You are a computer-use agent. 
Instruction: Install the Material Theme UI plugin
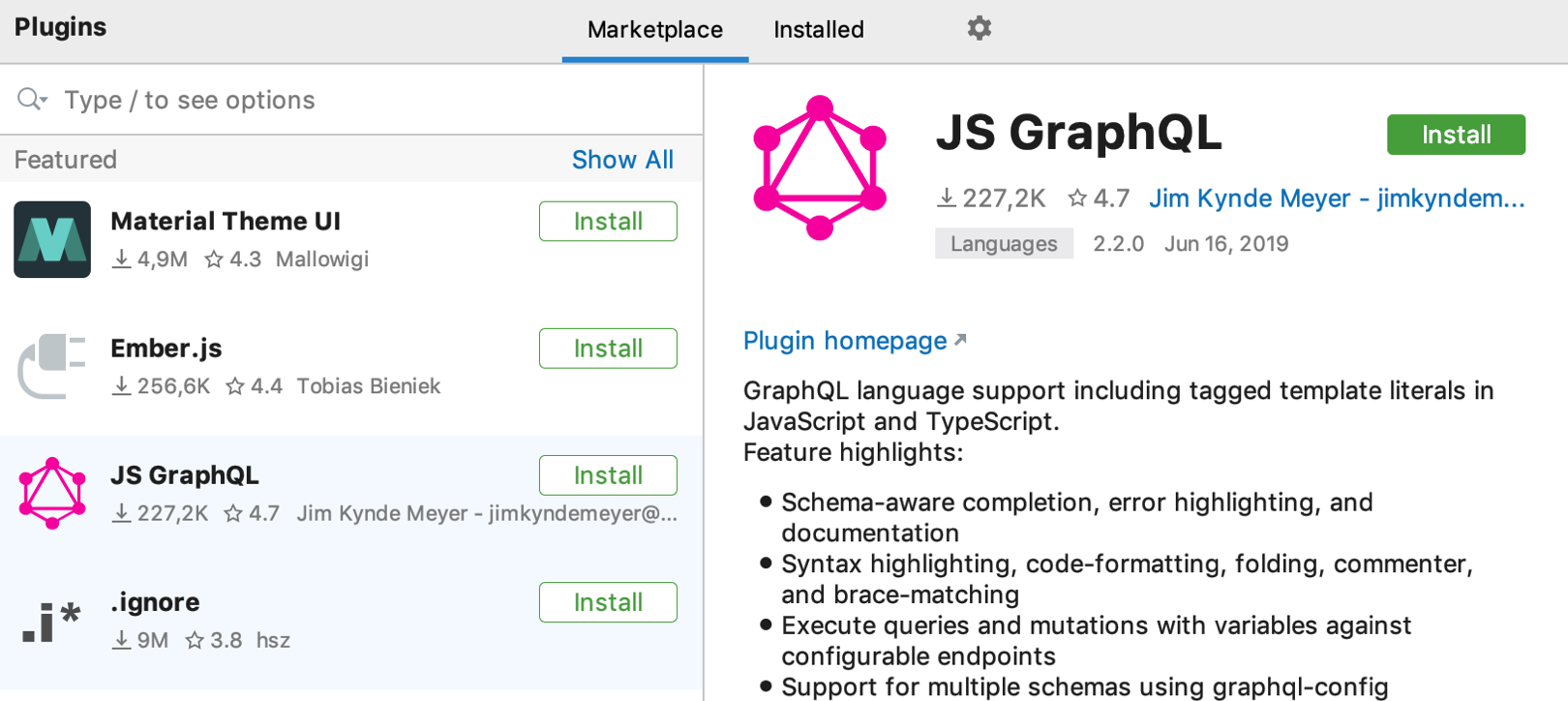tap(607, 222)
